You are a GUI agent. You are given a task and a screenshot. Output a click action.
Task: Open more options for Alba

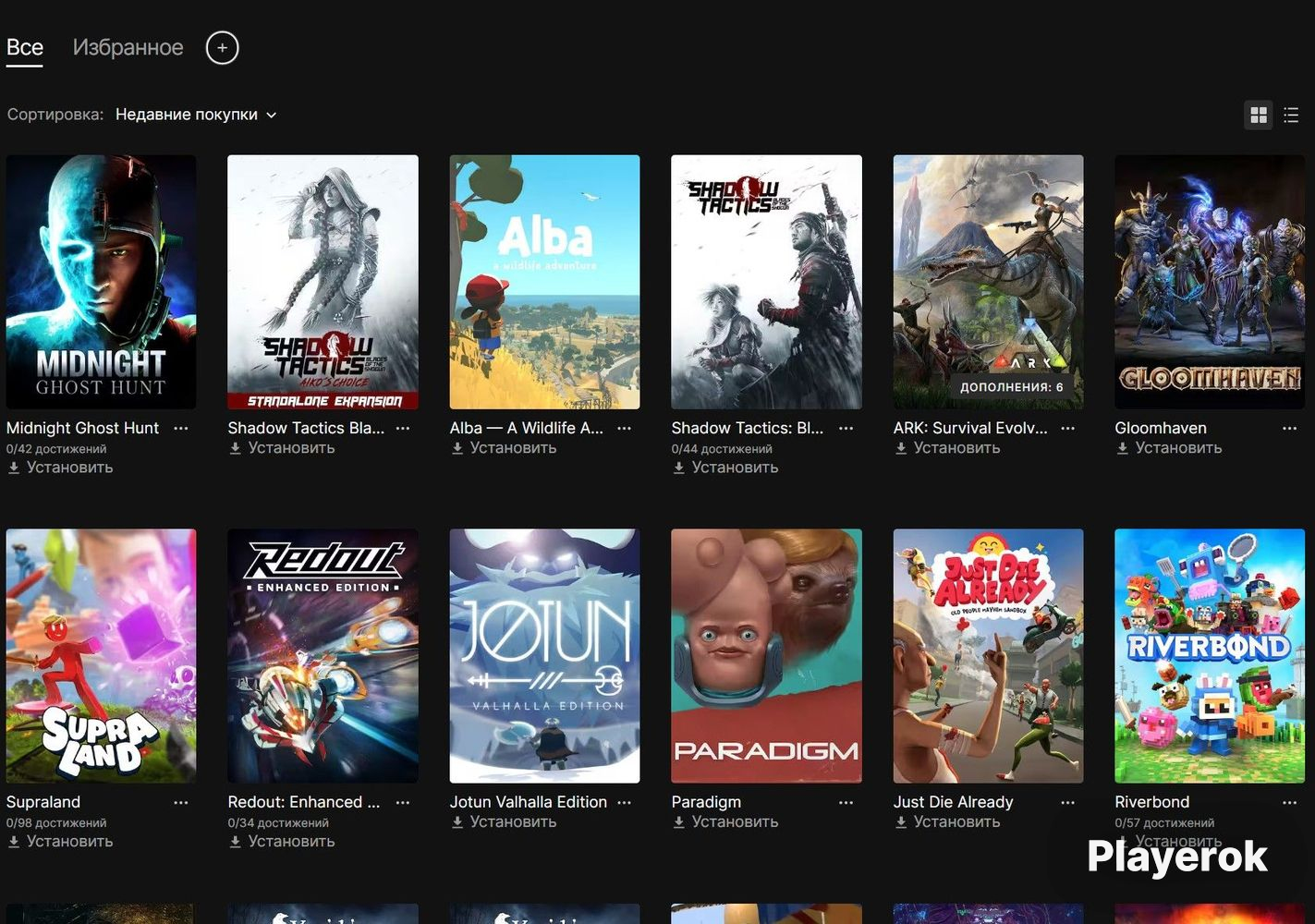pos(625,428)
